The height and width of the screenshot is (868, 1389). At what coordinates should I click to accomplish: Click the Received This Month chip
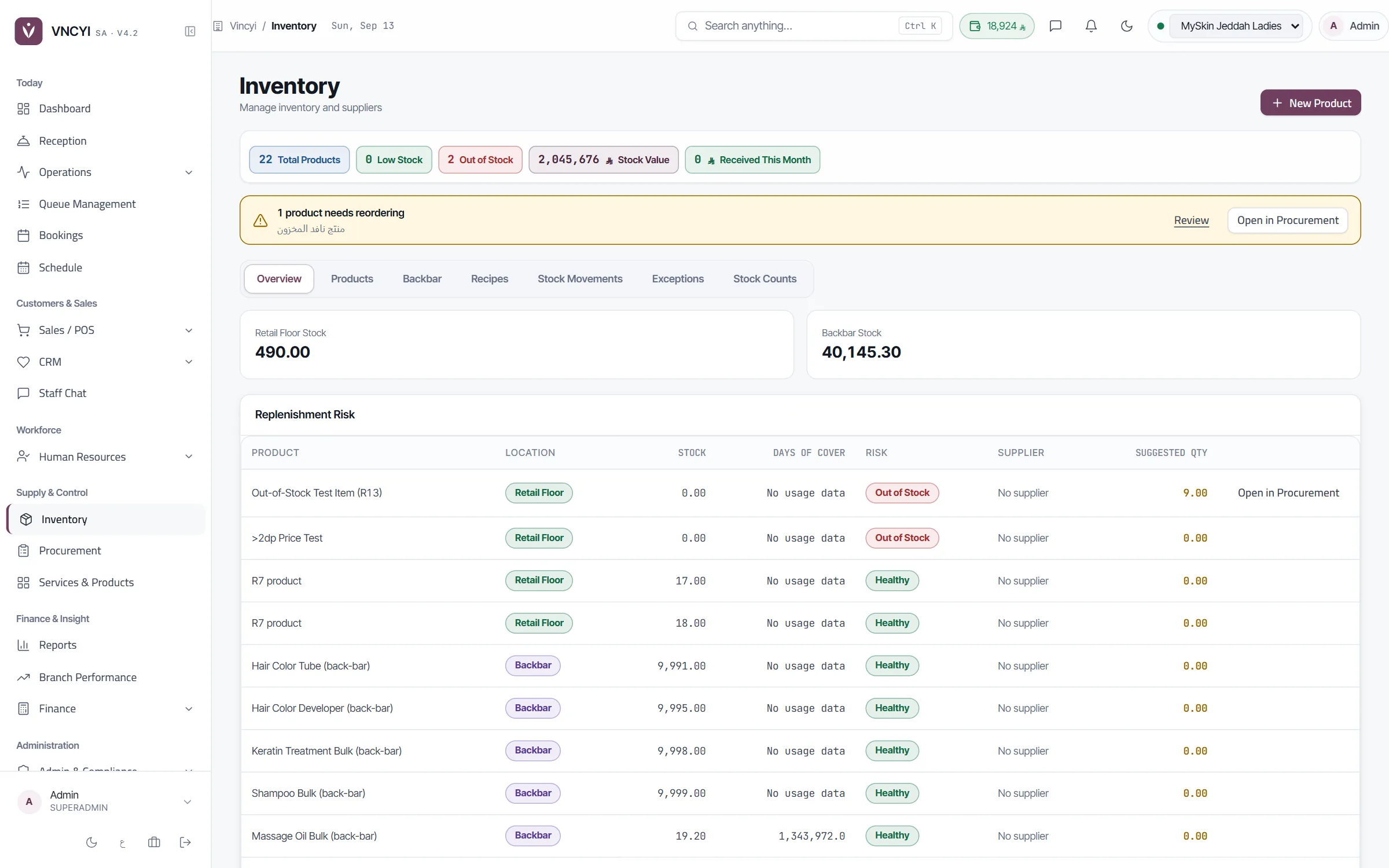tap(752, 160)
